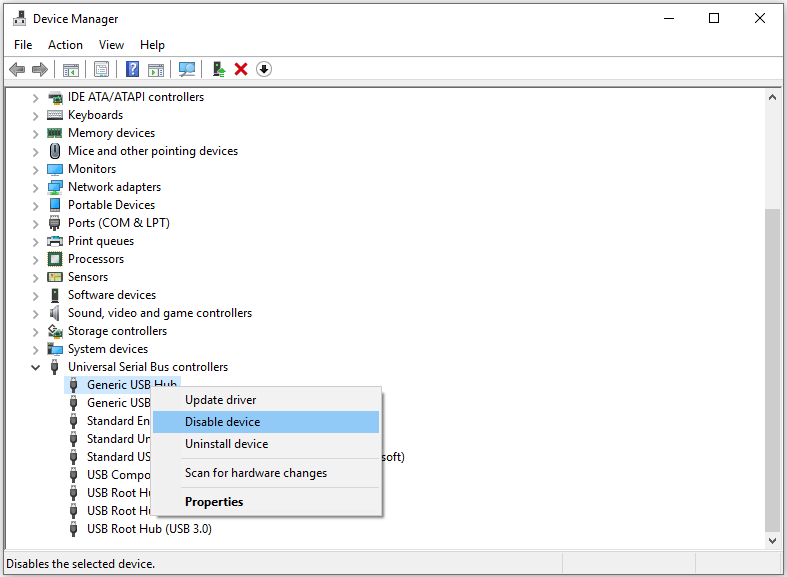Select the Storage controllers label
This screenshot has height=577, width=787.
tap(117, 331)
